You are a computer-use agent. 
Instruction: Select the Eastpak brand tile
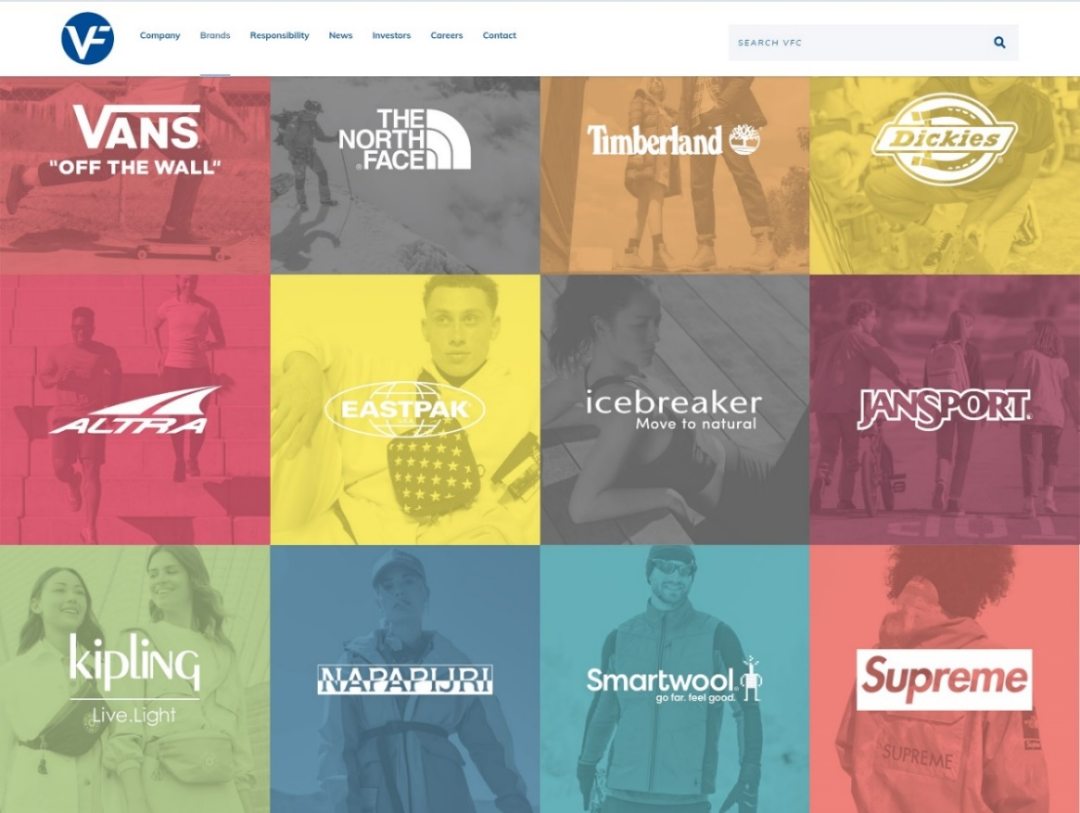click(405, 410)
